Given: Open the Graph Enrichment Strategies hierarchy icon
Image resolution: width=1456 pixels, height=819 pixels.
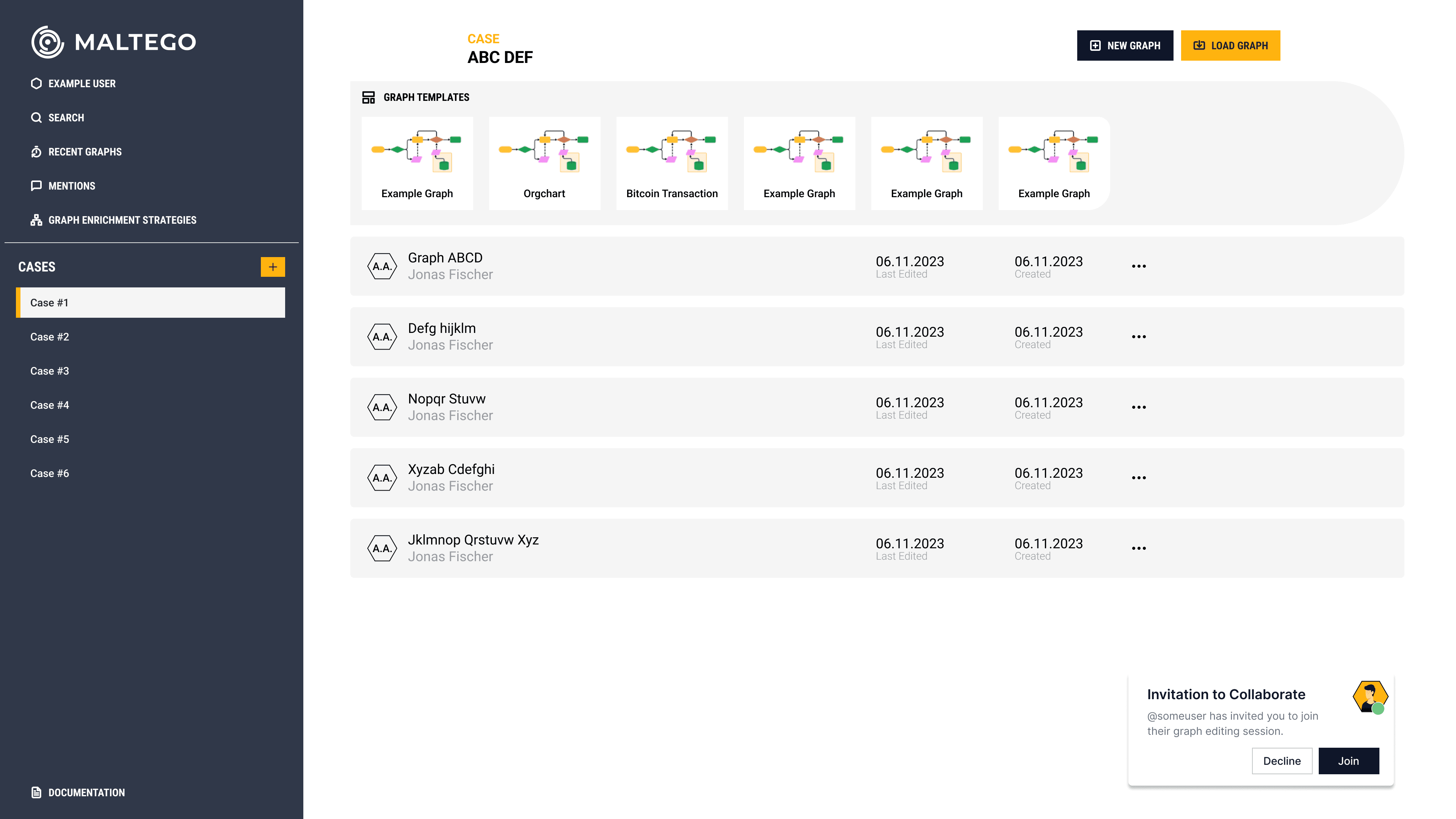Looking at the screenshot, I should (36, 220).
